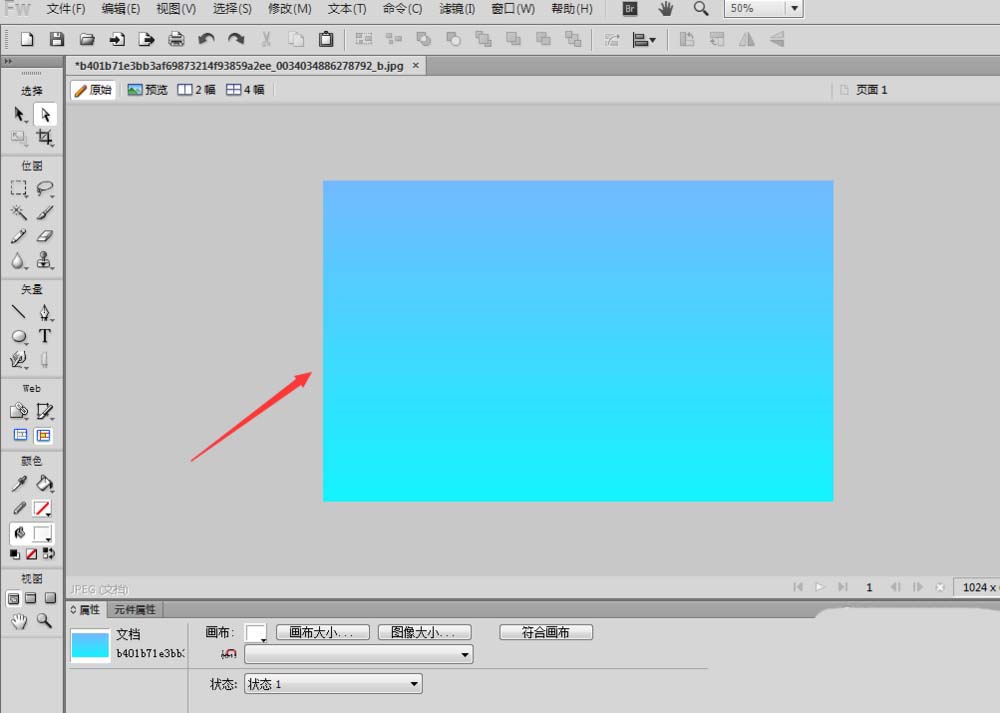Viewport: 1000px width, 713px height.
Task: Set default stroke and fill colors
Action: coord(14,554)
